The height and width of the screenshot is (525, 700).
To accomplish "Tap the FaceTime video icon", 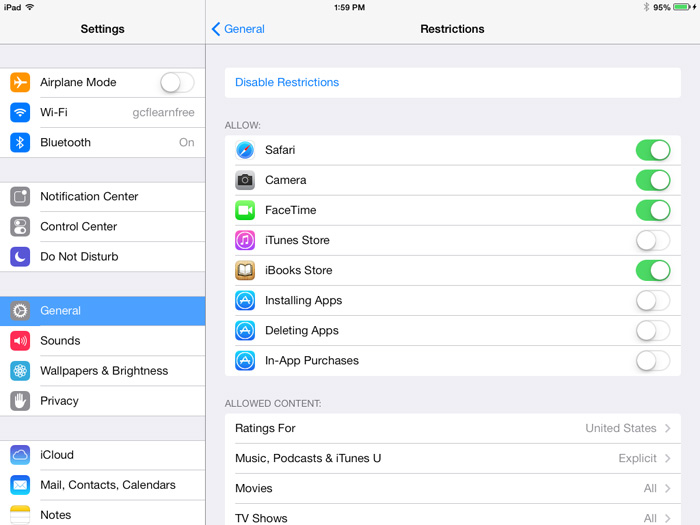I will click(x=245, y=210).
